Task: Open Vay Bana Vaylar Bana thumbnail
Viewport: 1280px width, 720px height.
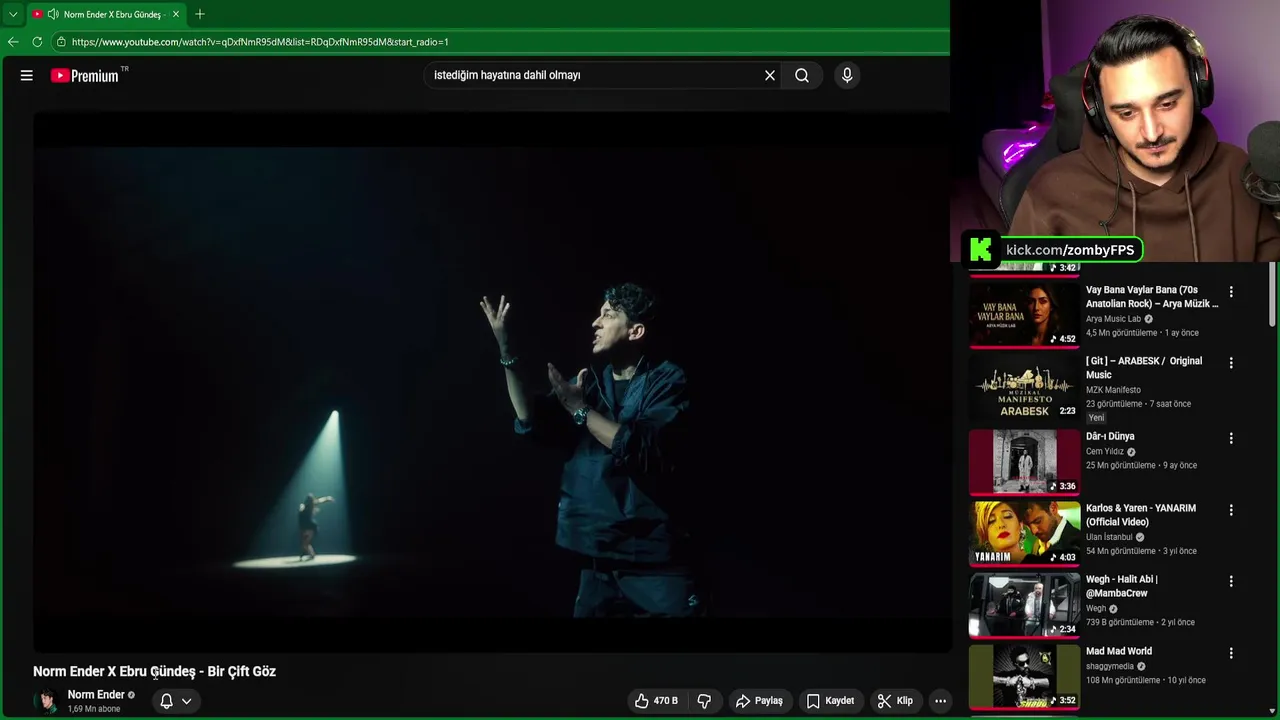Action: (1024, 315)
